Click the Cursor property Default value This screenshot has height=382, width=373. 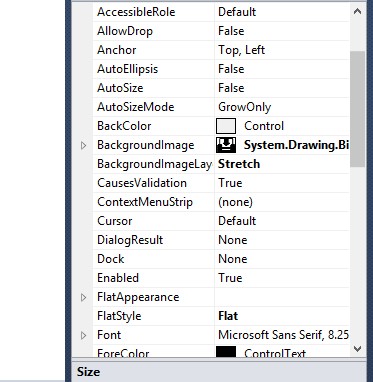pos(237,221)
